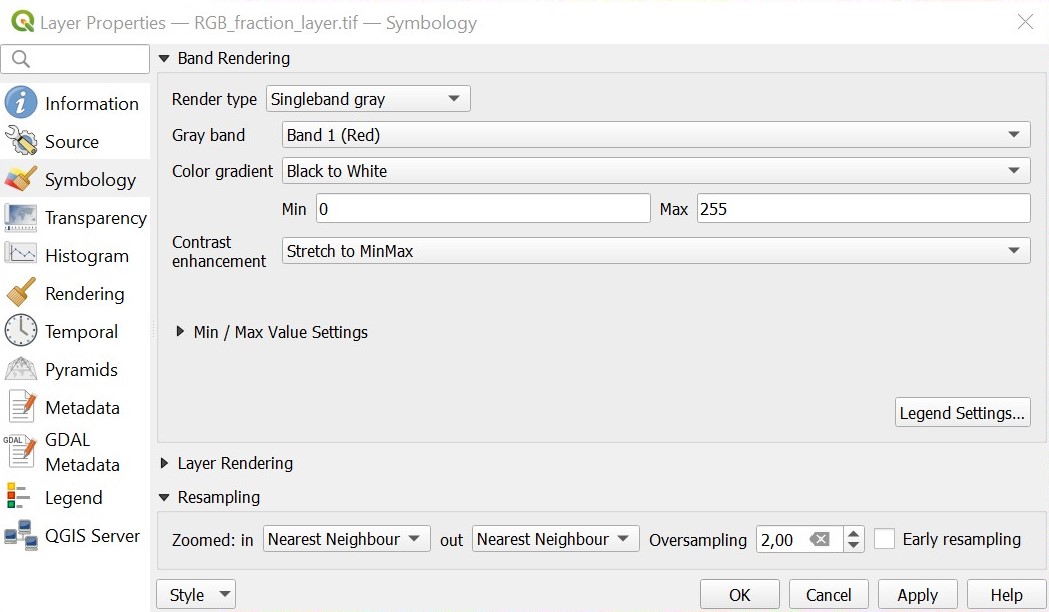Click the Legend Settings button
Viewport: 1049px width, 612px height.
point(962,413)
